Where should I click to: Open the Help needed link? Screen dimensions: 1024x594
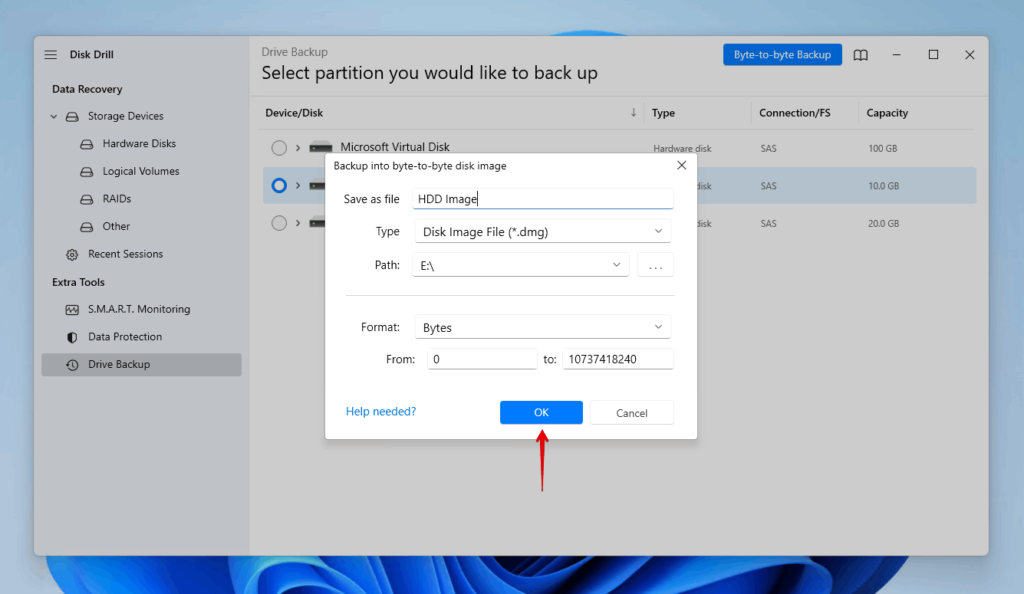click(380, 411)
